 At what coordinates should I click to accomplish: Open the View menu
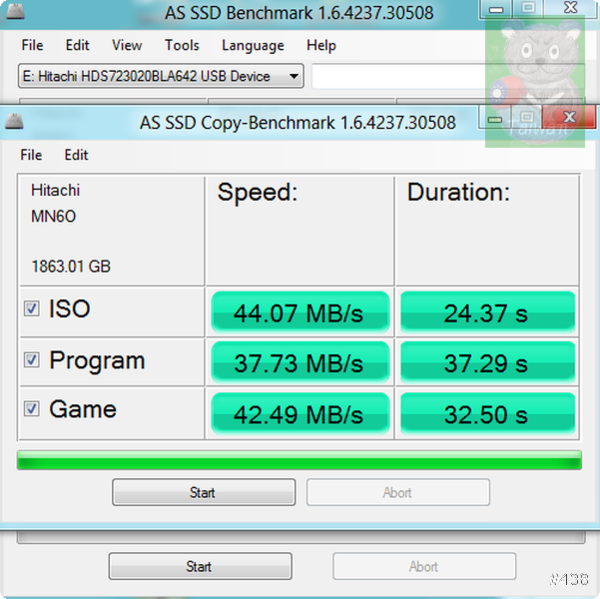point(127,45)
